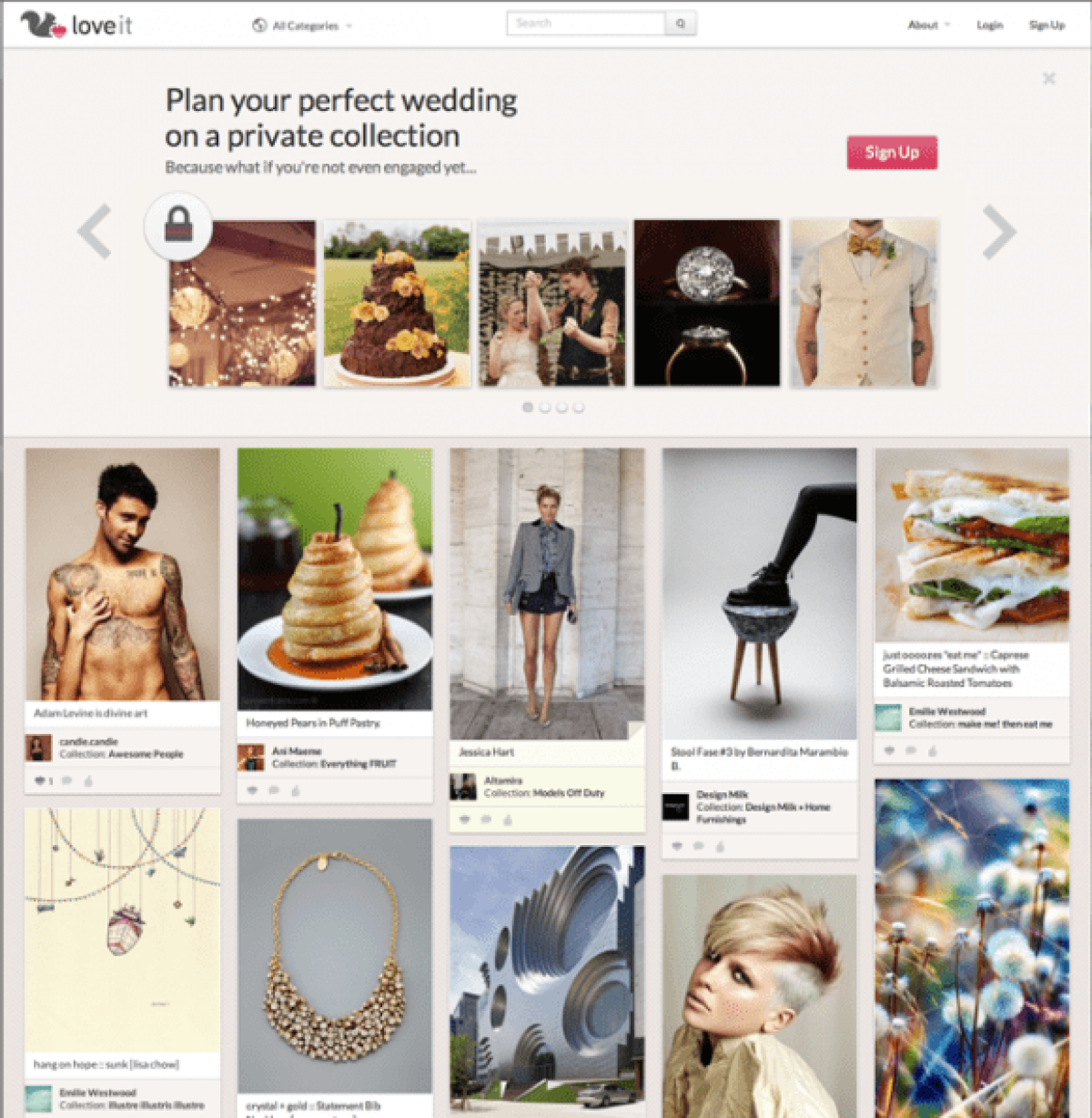Click the search magnifier button
The height and width of the screenshot is (1118, 1092).
tap(681, 24)
